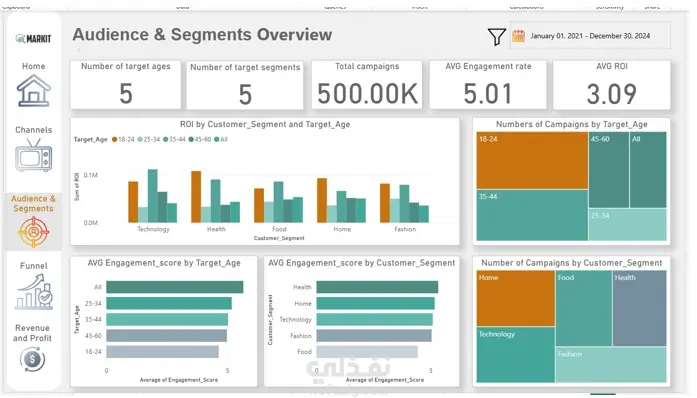Select the AVG Engagement rate 5.01 card
This screenshot has height=398, width=697.
[488, 85]
